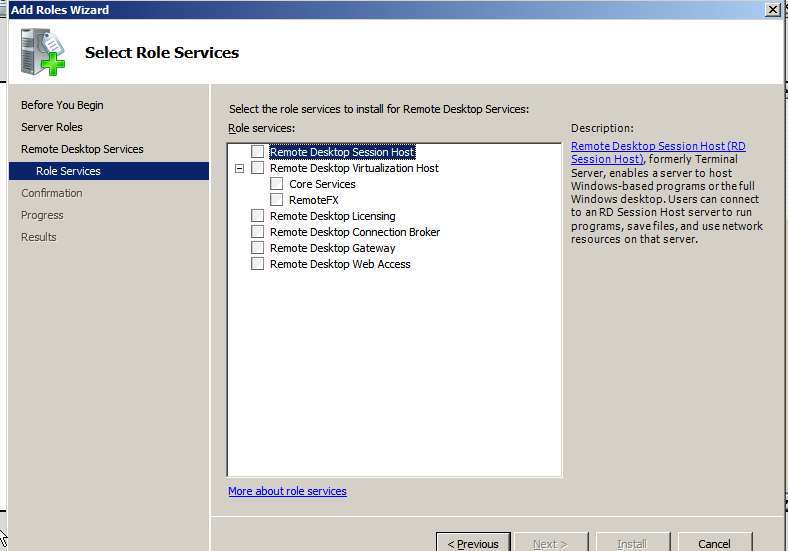Click the server add-role wizard icon

[43, 52]
